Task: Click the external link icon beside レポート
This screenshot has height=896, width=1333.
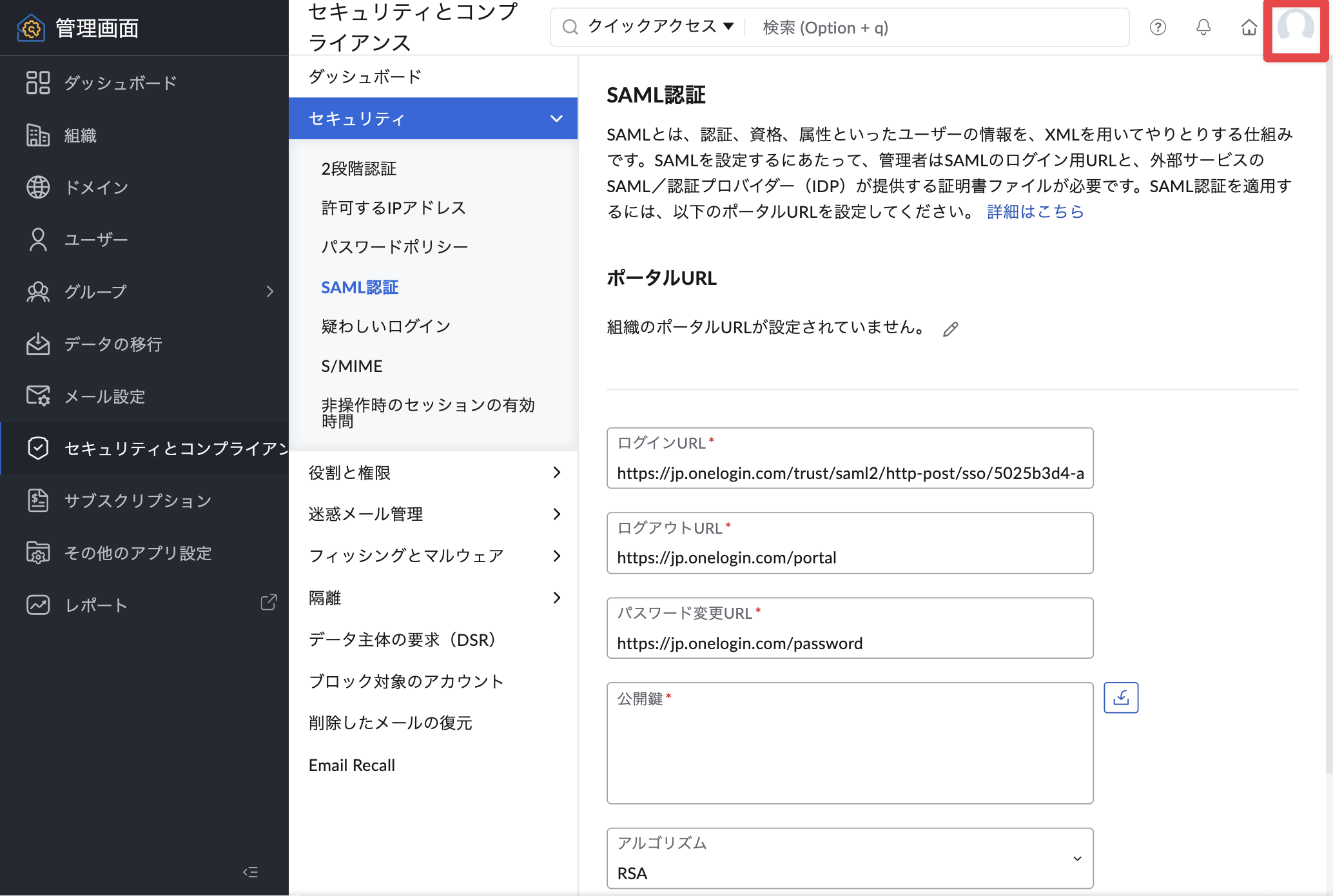Action: click(x=269, y=602)
